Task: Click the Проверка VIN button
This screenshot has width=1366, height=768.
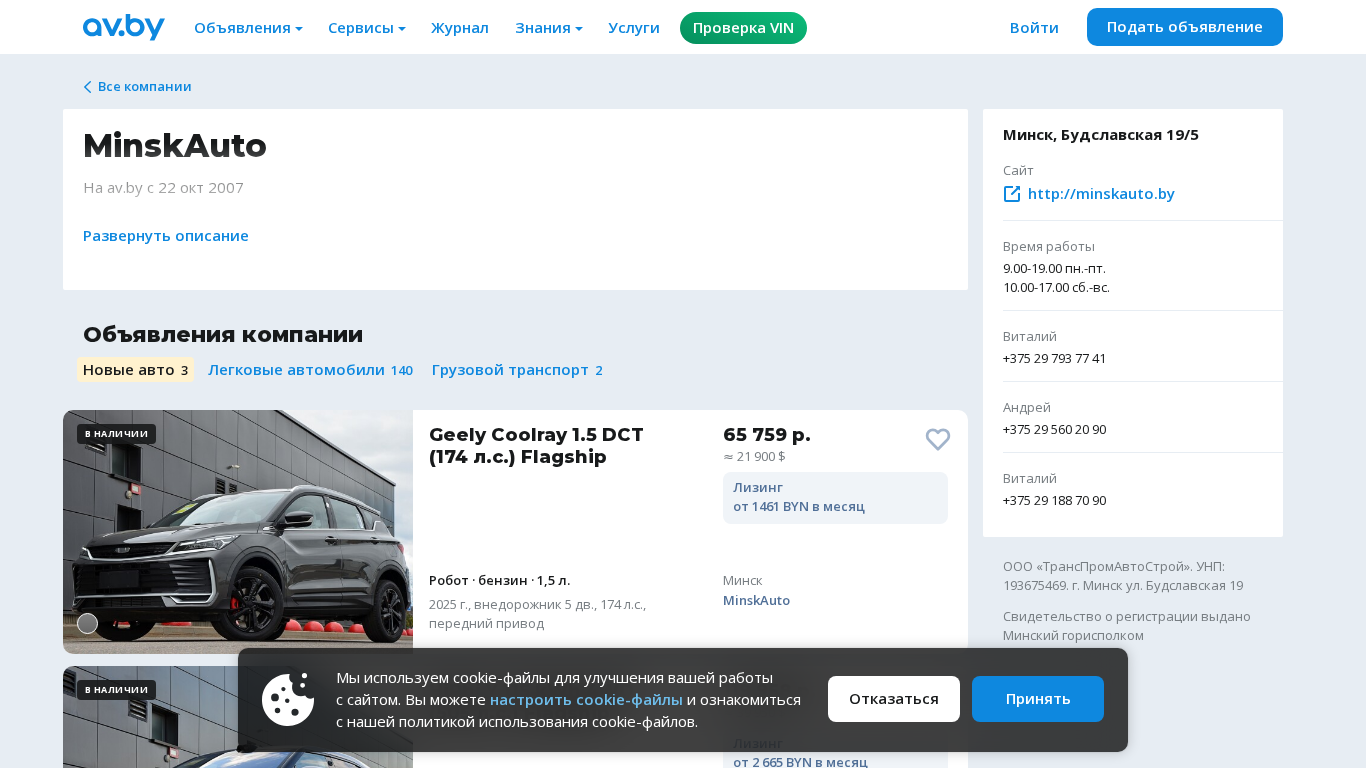Action: point(743,28)
